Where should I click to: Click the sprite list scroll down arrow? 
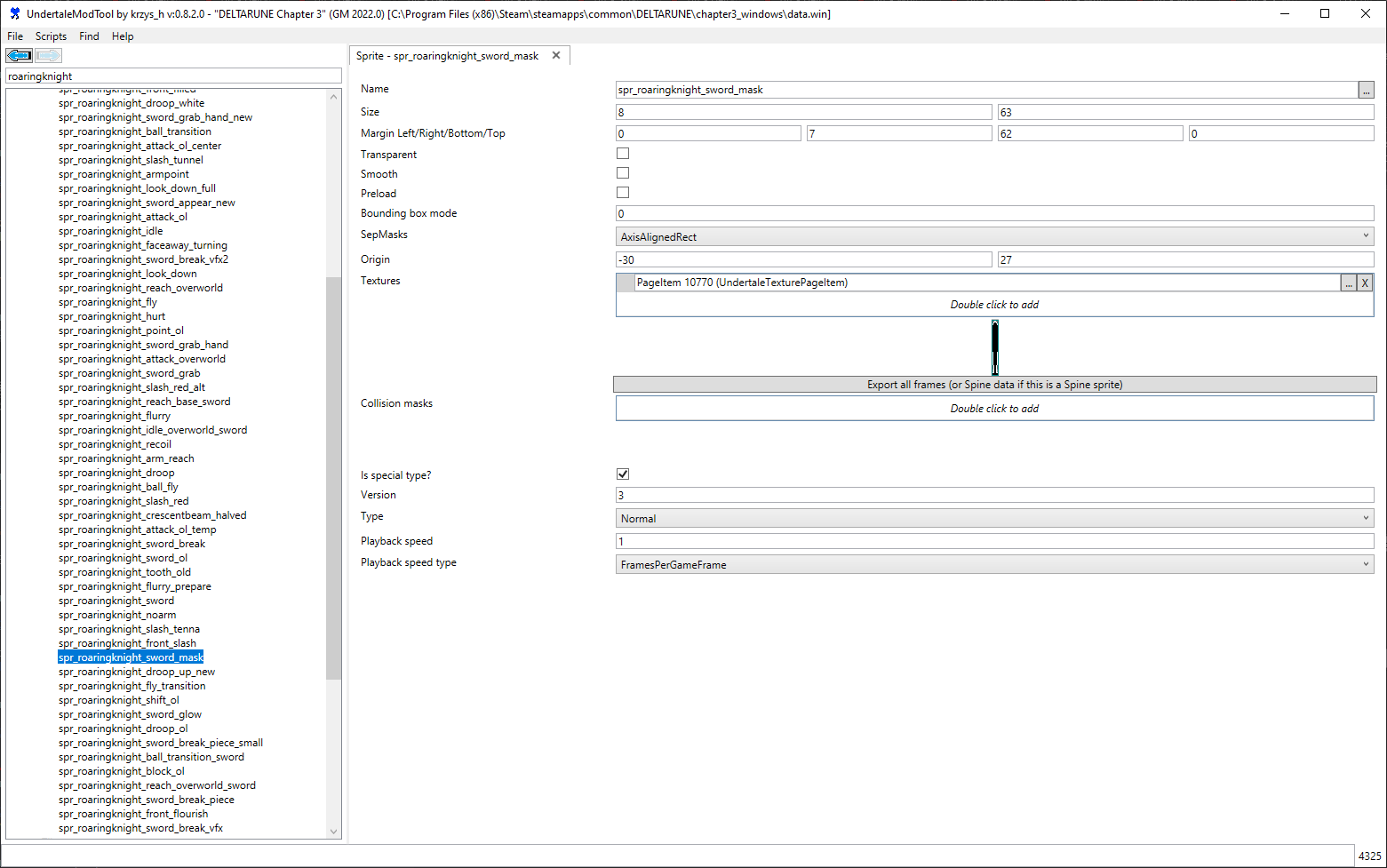333,832
